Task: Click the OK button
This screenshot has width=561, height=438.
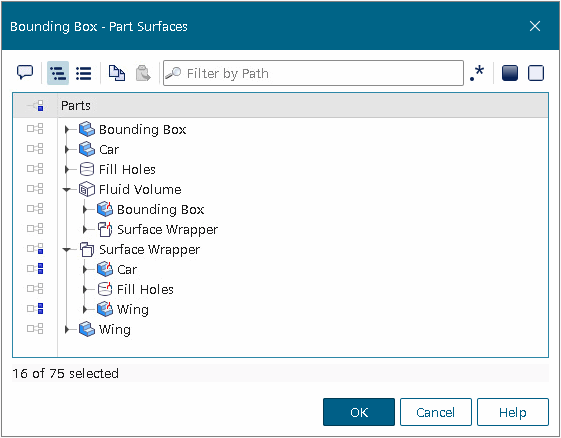Action: point(359,412)
